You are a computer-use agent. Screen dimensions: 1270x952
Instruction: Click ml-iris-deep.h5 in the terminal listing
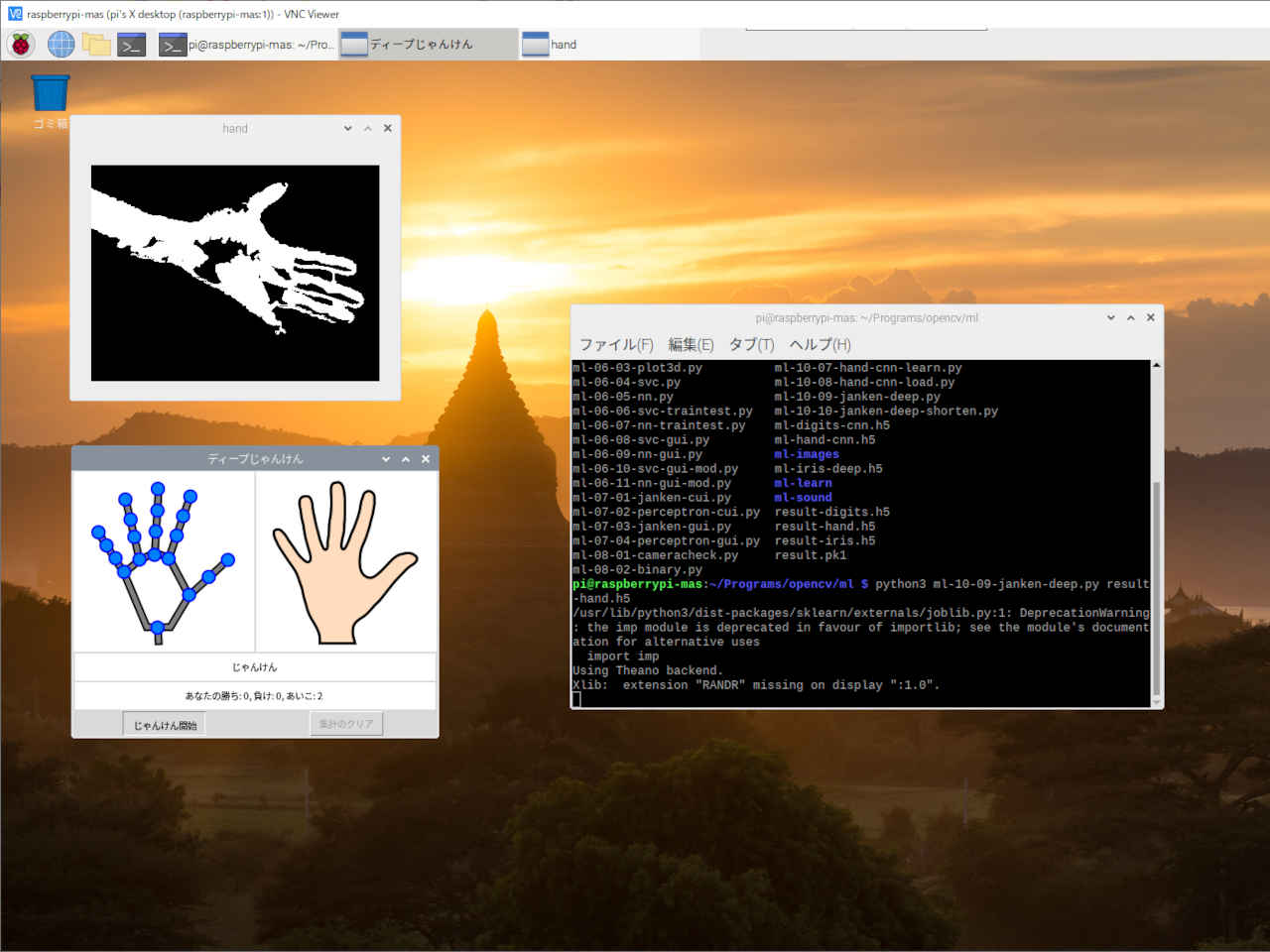click(828, 469)
